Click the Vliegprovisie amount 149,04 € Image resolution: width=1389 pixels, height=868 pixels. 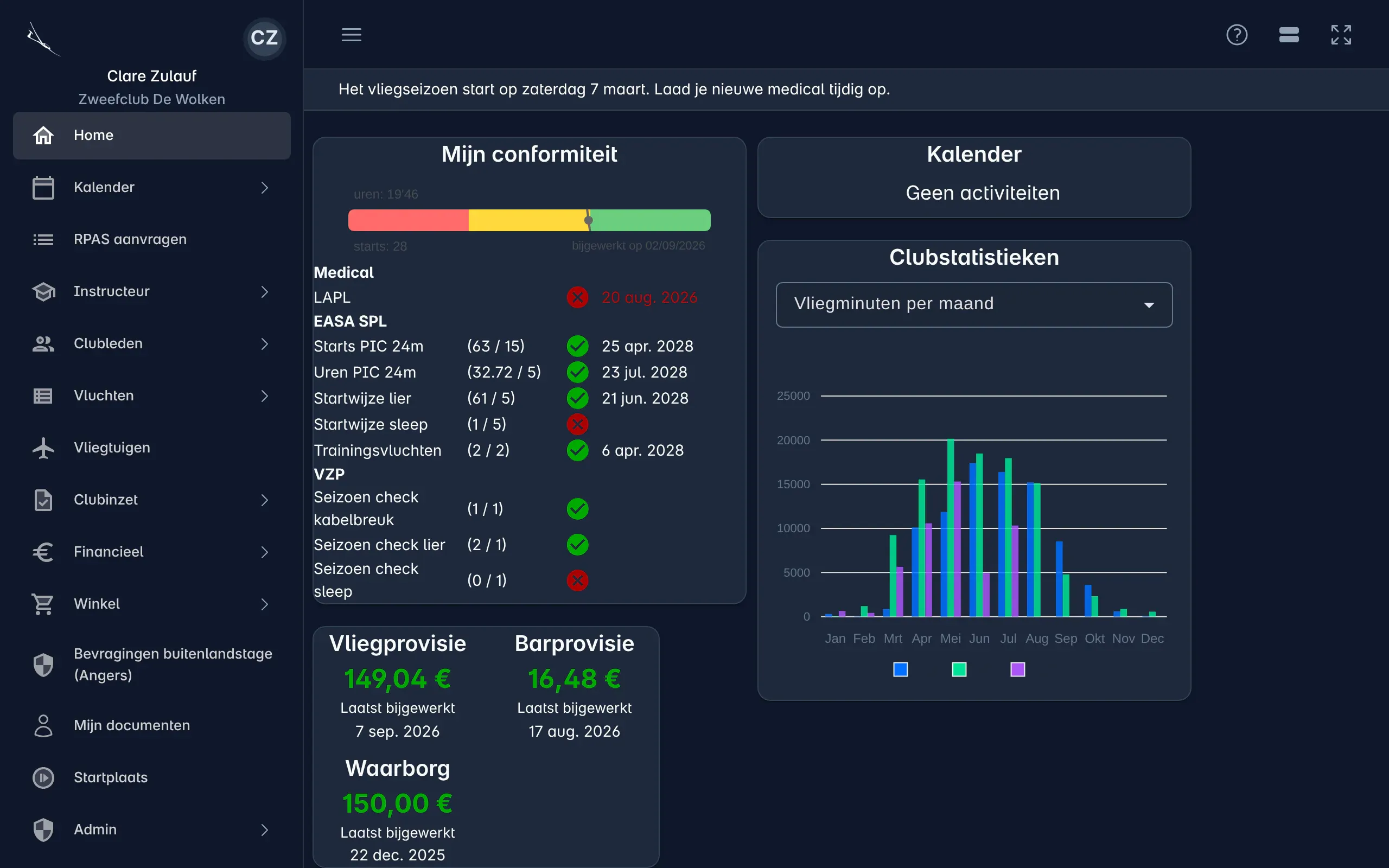tap(398, 679)
